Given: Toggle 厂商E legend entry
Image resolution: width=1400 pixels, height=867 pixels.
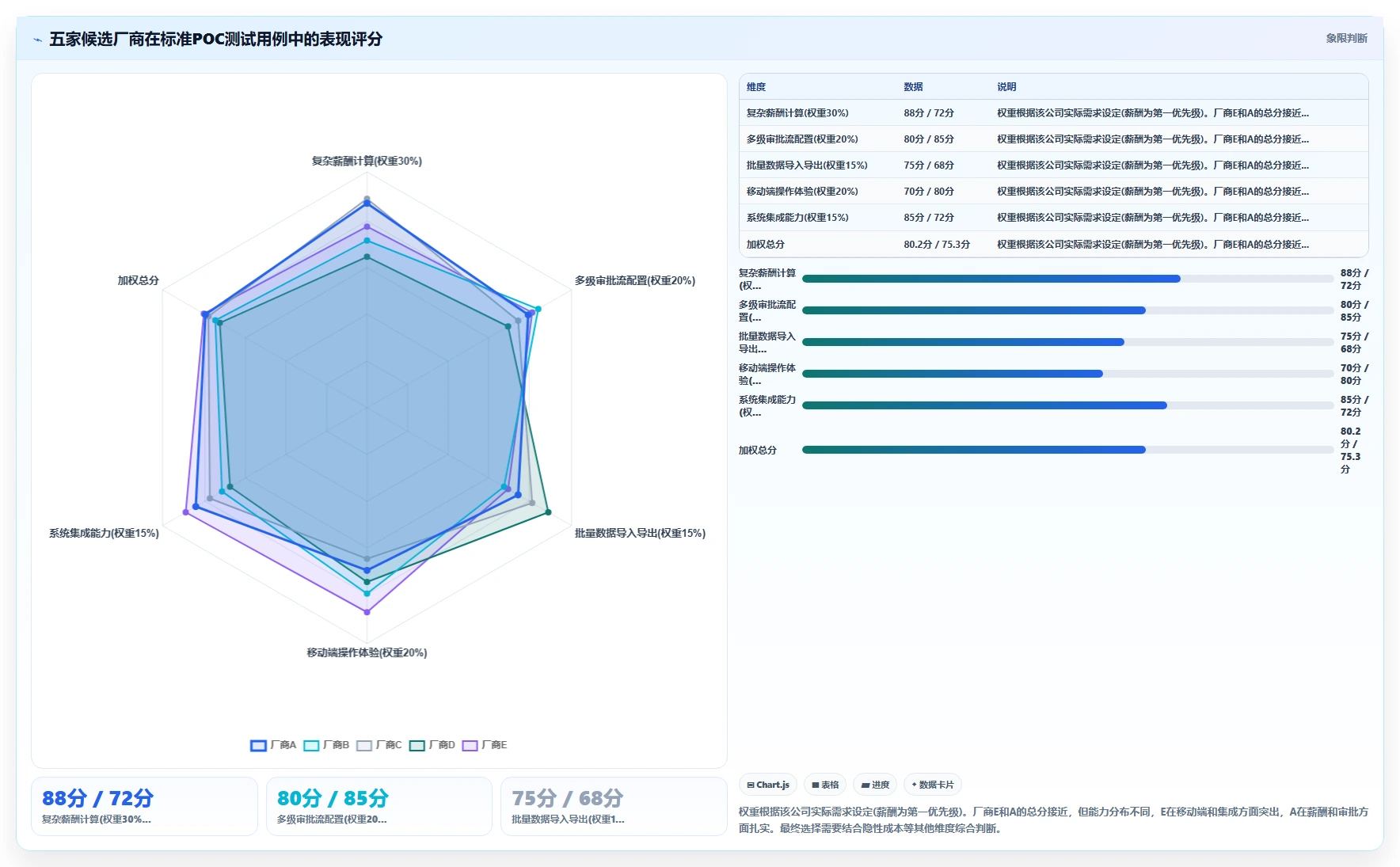Looking at the screenshot, I should click(485, 745).
